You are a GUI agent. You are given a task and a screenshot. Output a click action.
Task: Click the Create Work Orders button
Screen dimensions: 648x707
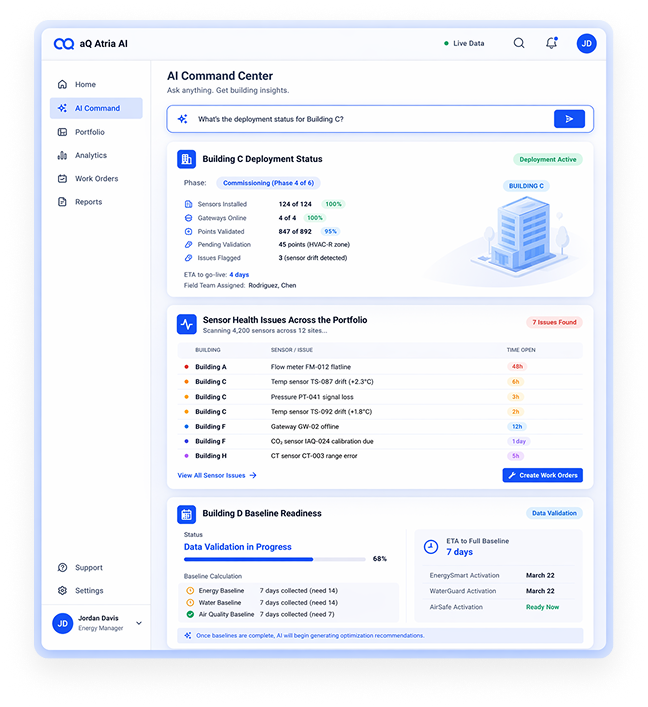[x=542, y=475]
